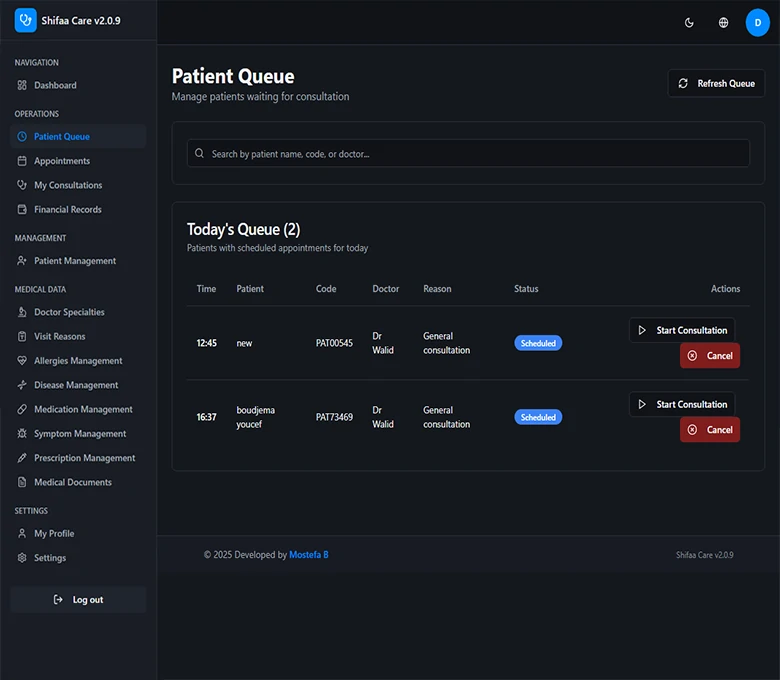The width and height of the screenshot is (780, 680).
Task: Open Symptom Management page
Action: [78, 434]
